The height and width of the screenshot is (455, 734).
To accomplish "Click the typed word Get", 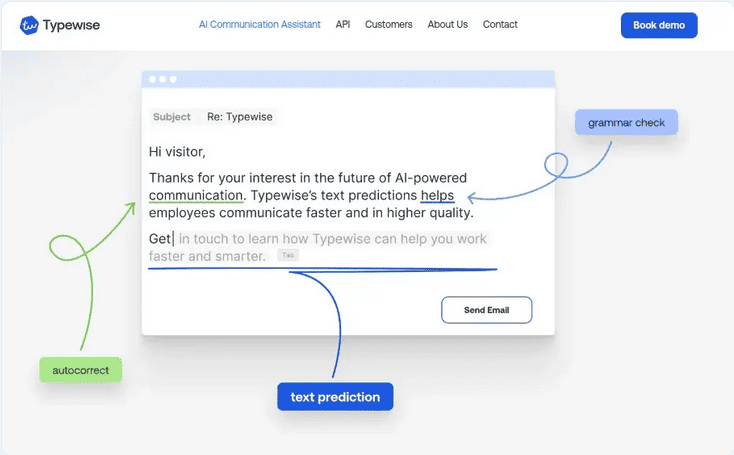I will point(160,239).
